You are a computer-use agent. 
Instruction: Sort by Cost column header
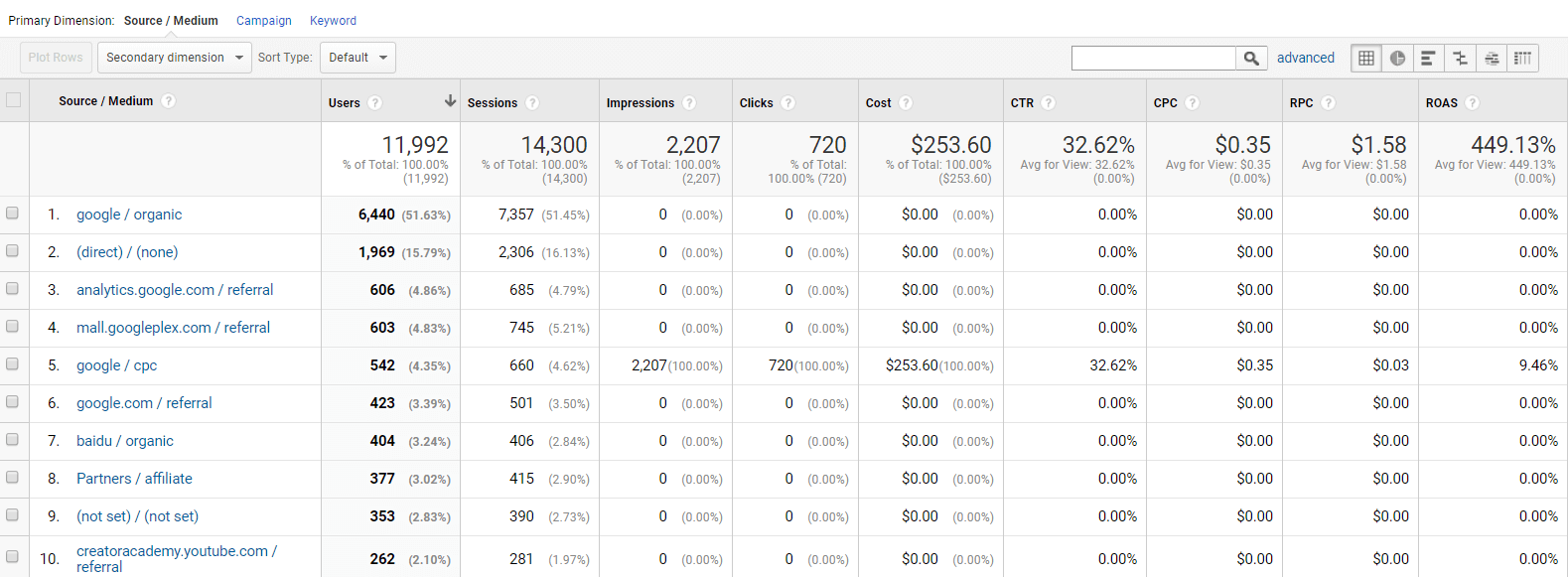pyautogui.click(x=879, y=103)
